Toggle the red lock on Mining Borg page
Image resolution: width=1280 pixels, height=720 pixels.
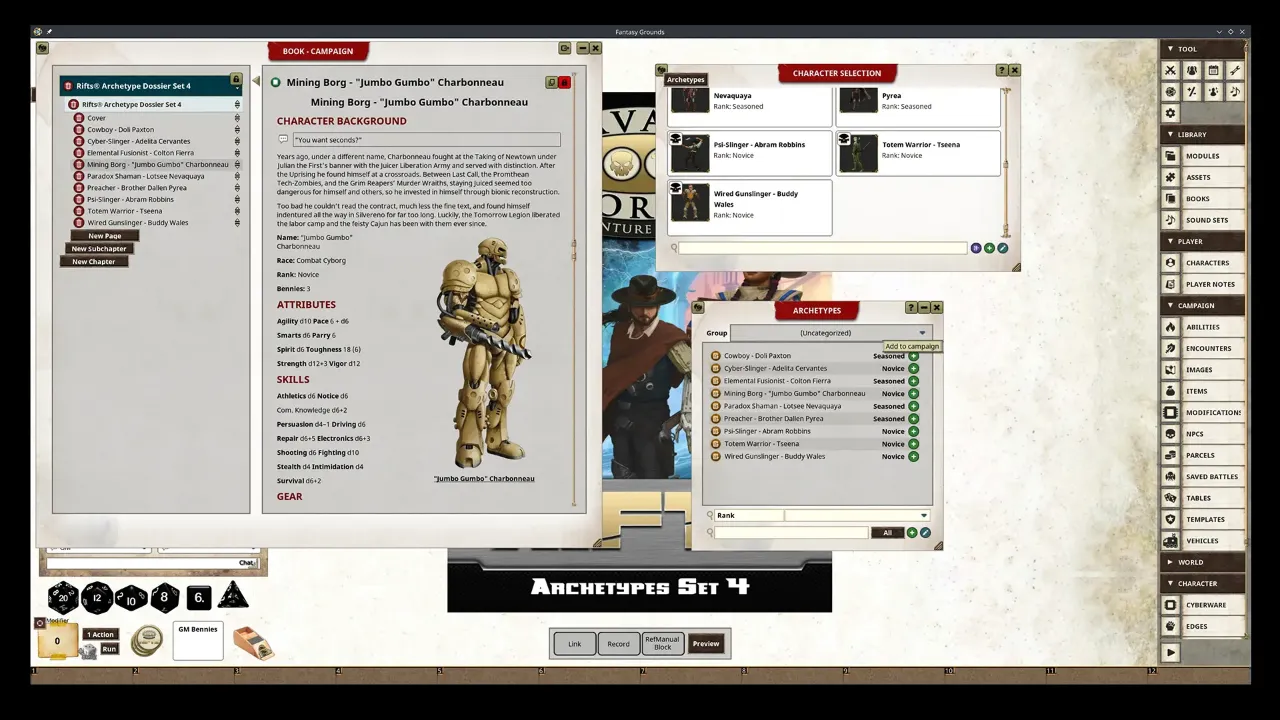[564, 82]
